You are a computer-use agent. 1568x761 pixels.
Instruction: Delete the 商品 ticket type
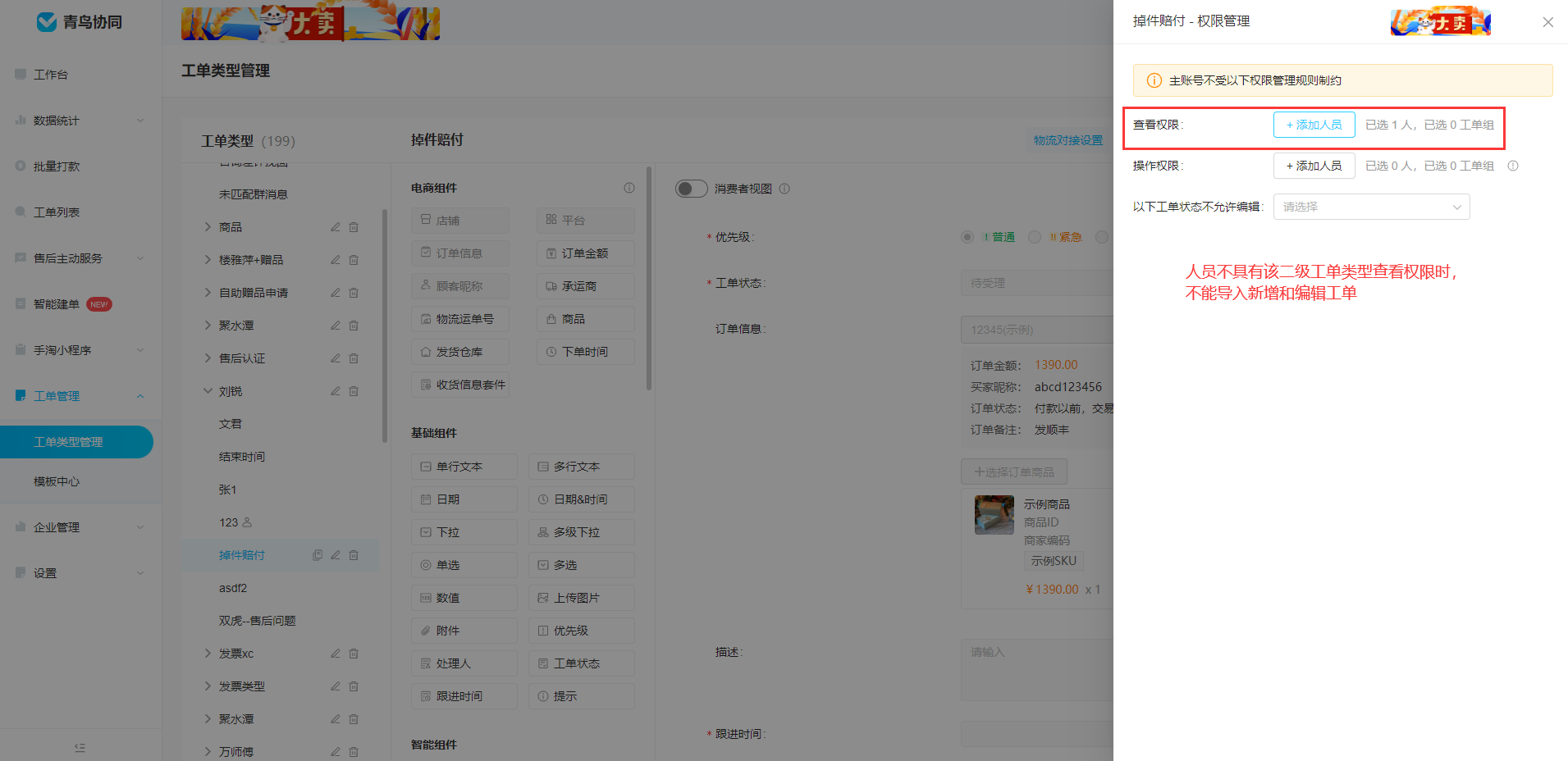tap(354, 227)
